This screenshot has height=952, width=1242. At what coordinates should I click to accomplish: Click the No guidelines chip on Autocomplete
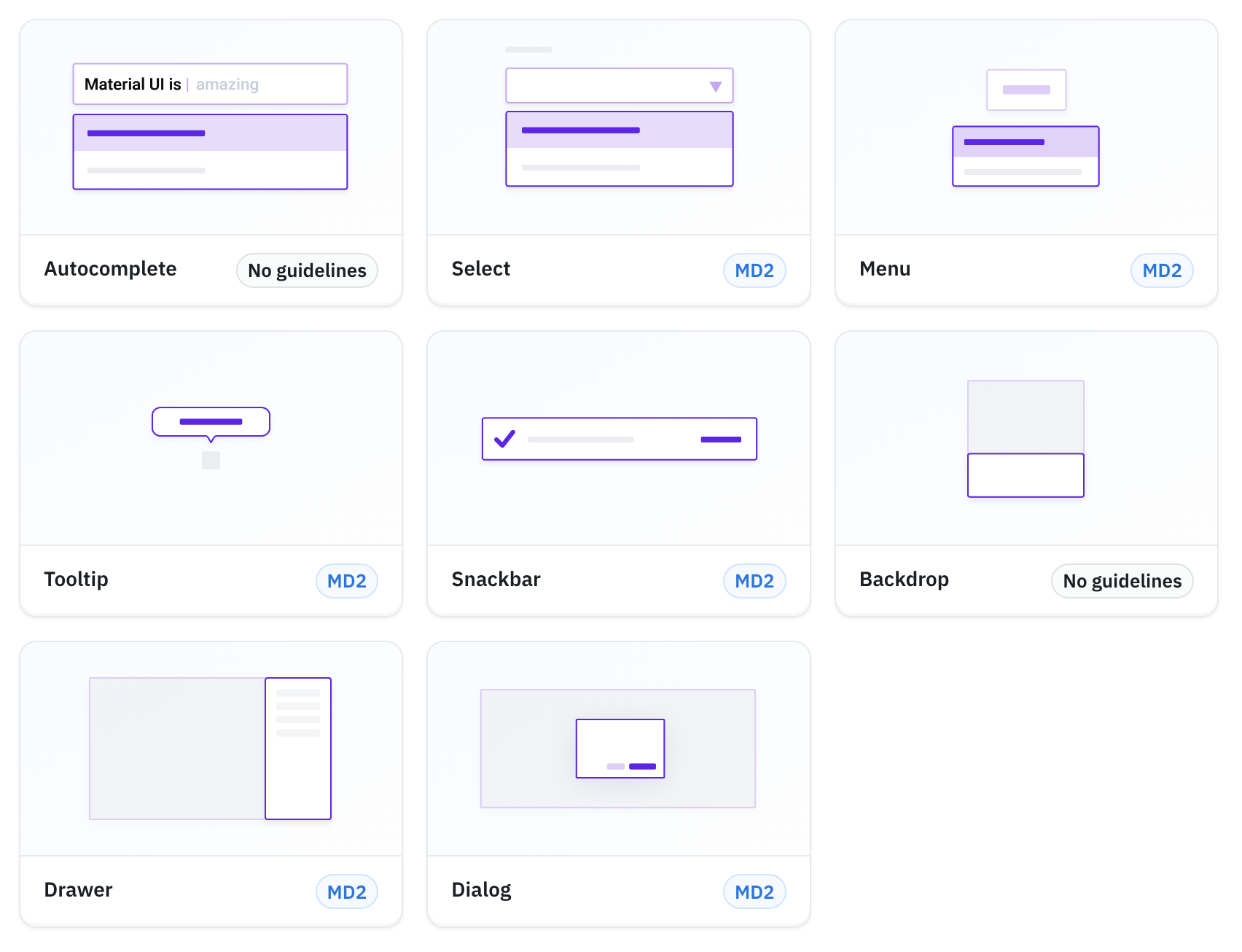(307, 270)
